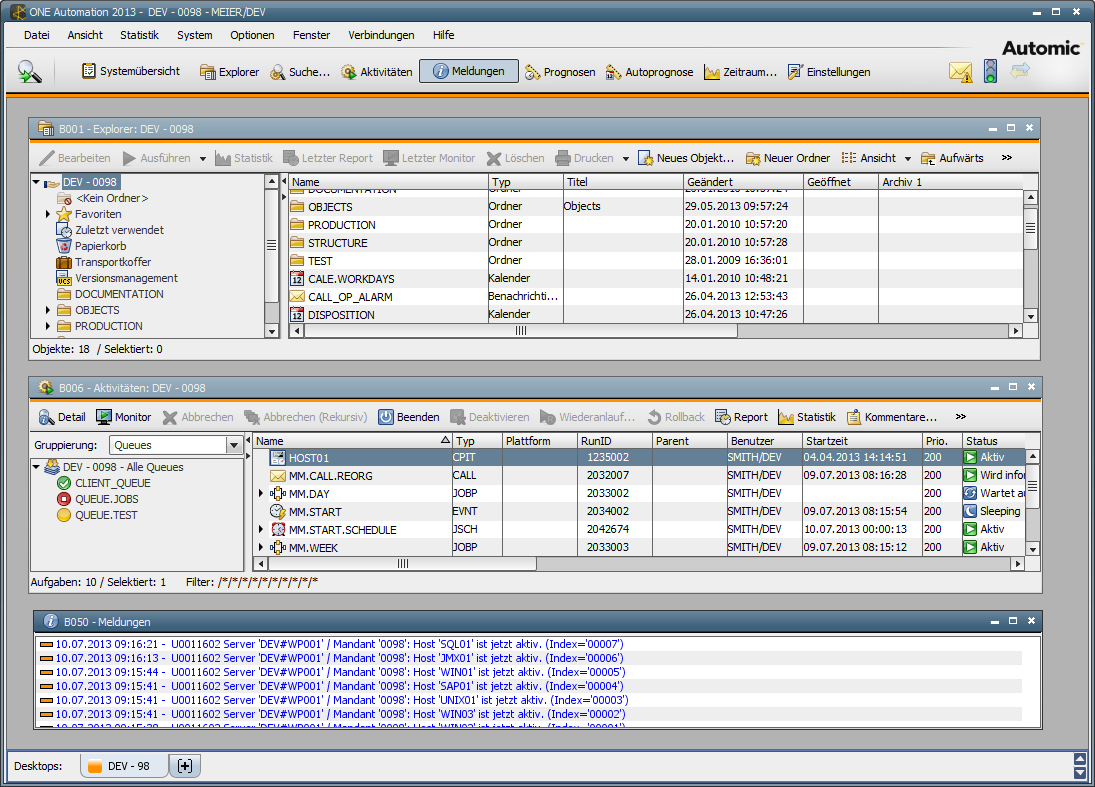Click Aufwärts in Explorer toolbar
The height and width of the screenshot is (787, 1095).
(x=952, y=158)
